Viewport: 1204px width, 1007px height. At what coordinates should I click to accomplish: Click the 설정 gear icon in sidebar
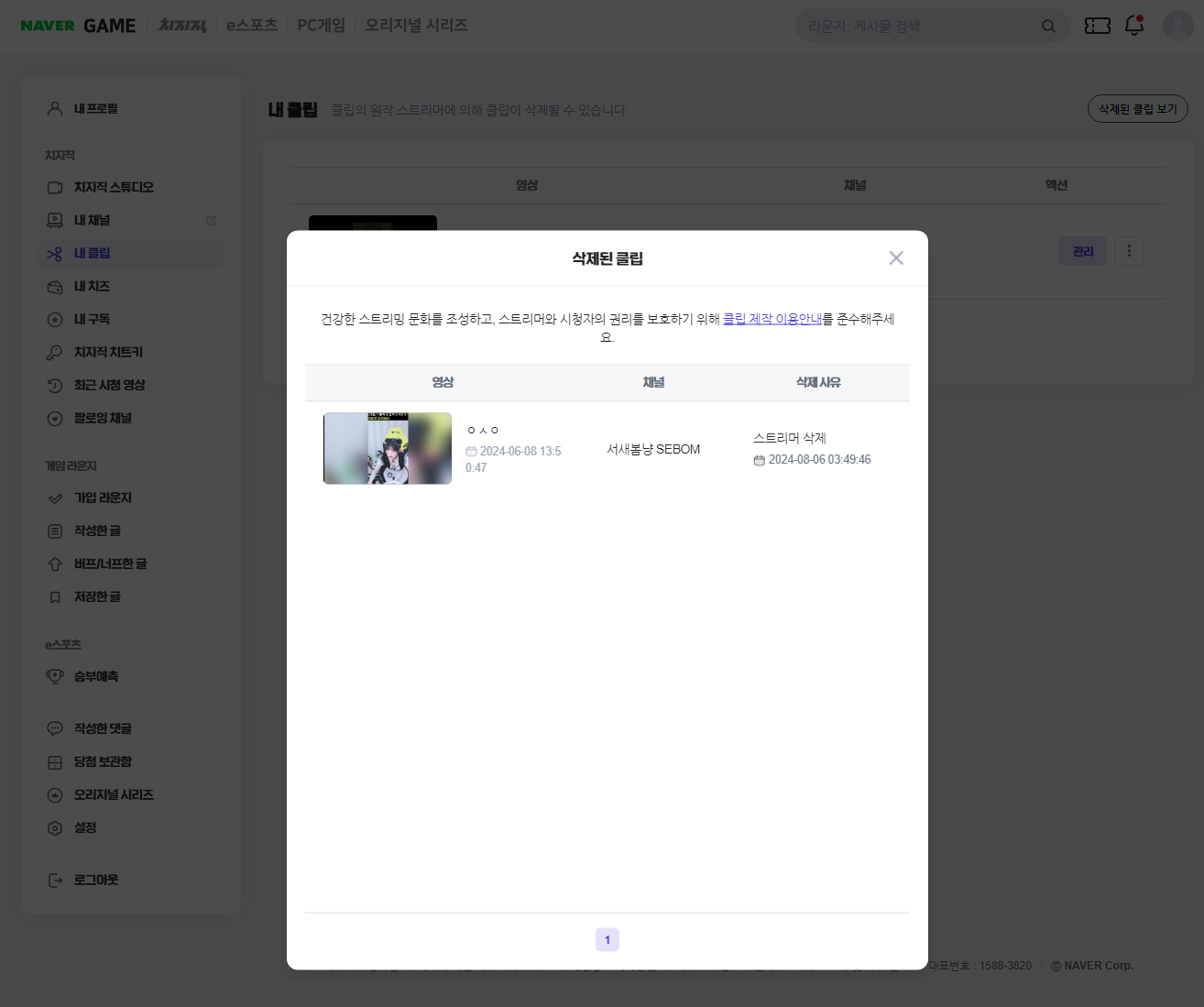pyautogui.click(x=55, y=828)
